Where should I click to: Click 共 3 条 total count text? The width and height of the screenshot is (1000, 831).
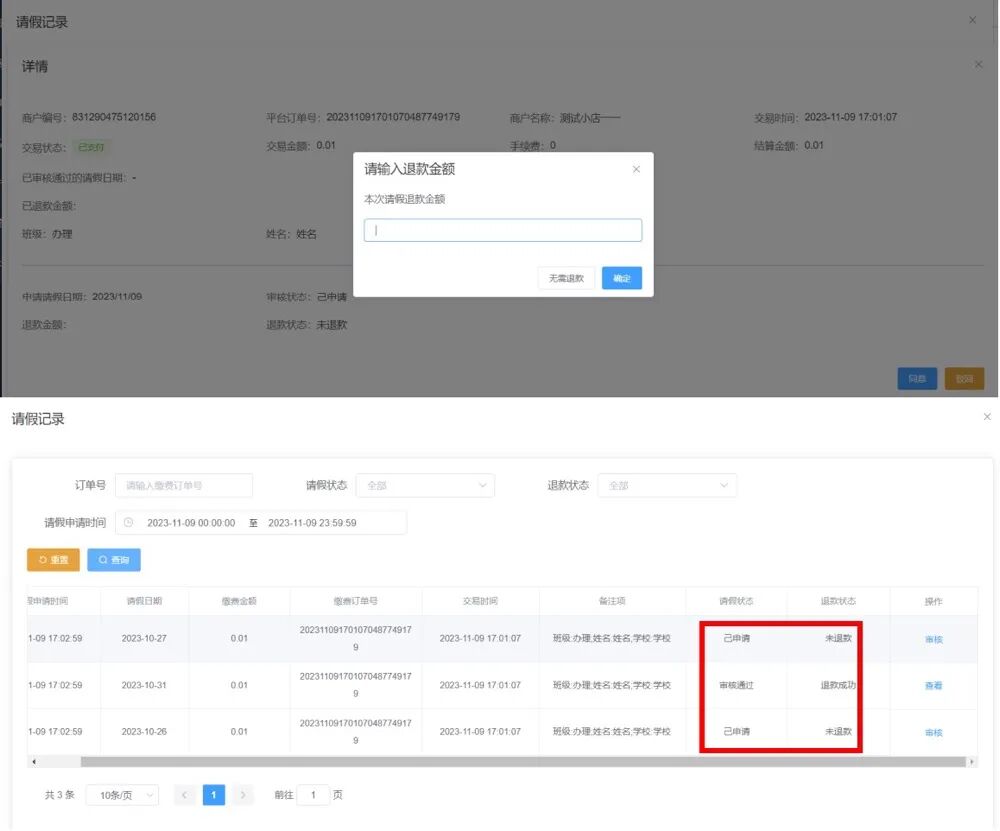(59, 795)
